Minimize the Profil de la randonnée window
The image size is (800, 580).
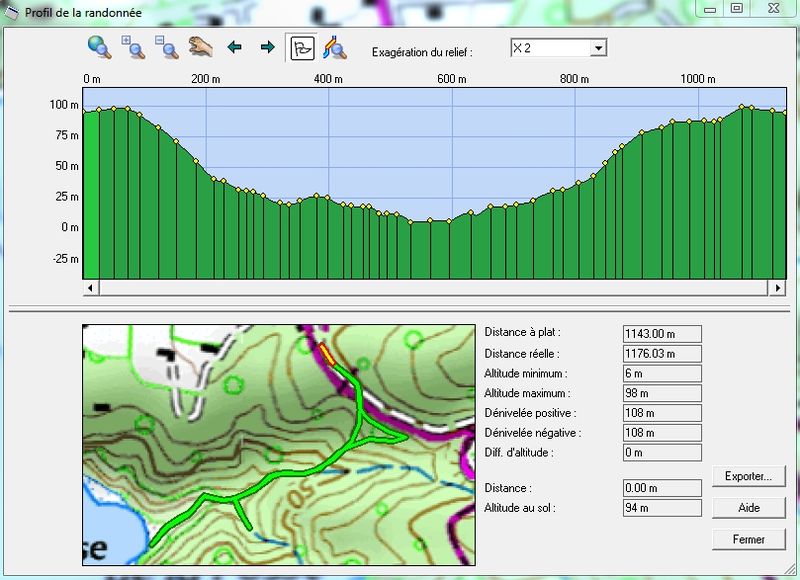coord(710,9)
